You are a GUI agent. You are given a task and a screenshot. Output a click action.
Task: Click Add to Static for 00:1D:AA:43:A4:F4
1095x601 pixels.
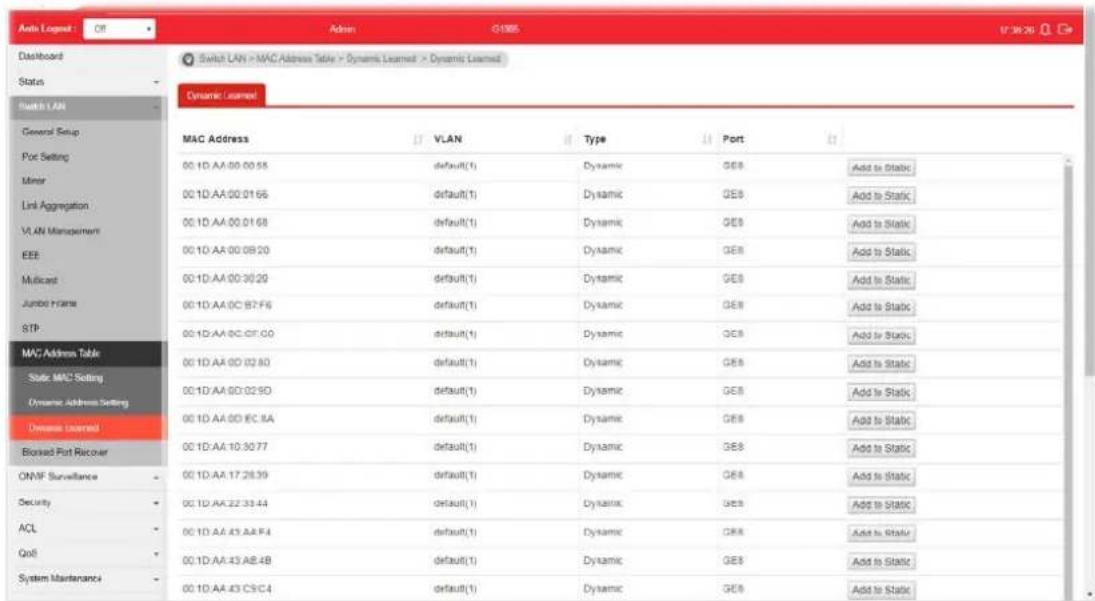[881, 533]
